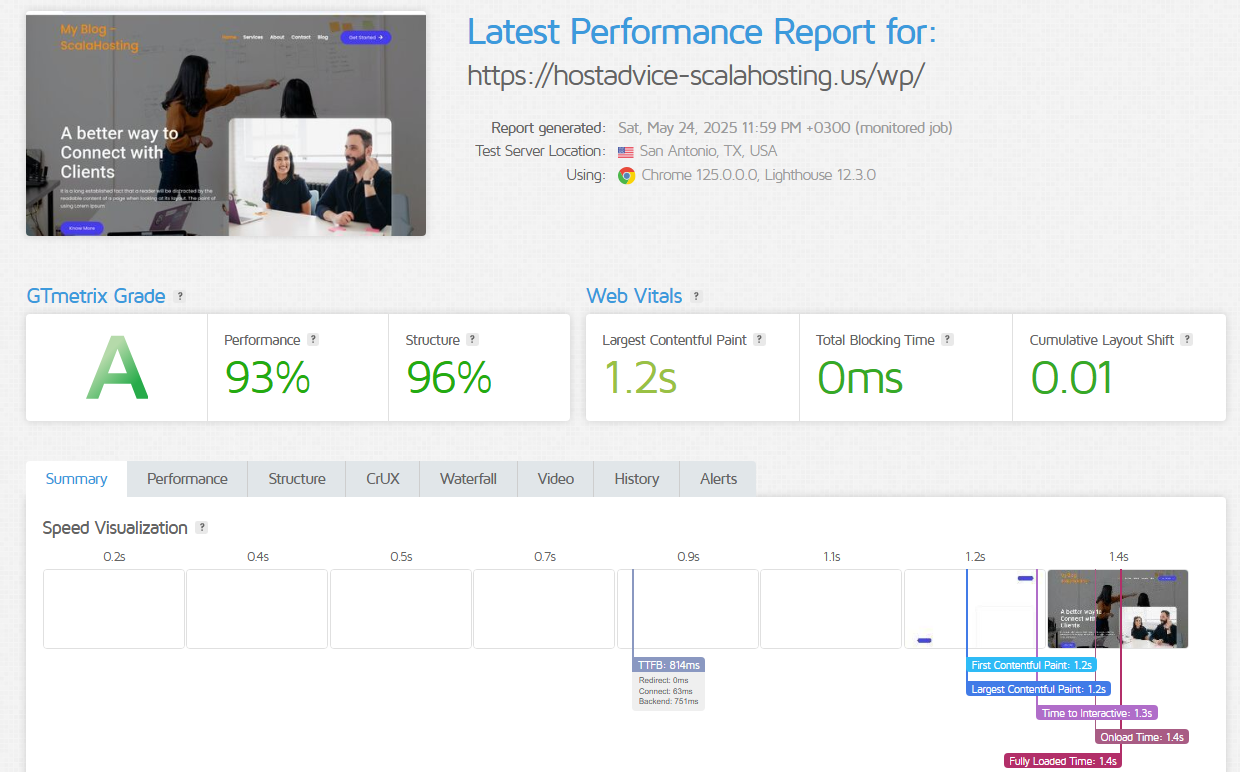Click the site screenshot thumbnail
The width and height of the screenshot is (1240, 772).
(226, 124)
